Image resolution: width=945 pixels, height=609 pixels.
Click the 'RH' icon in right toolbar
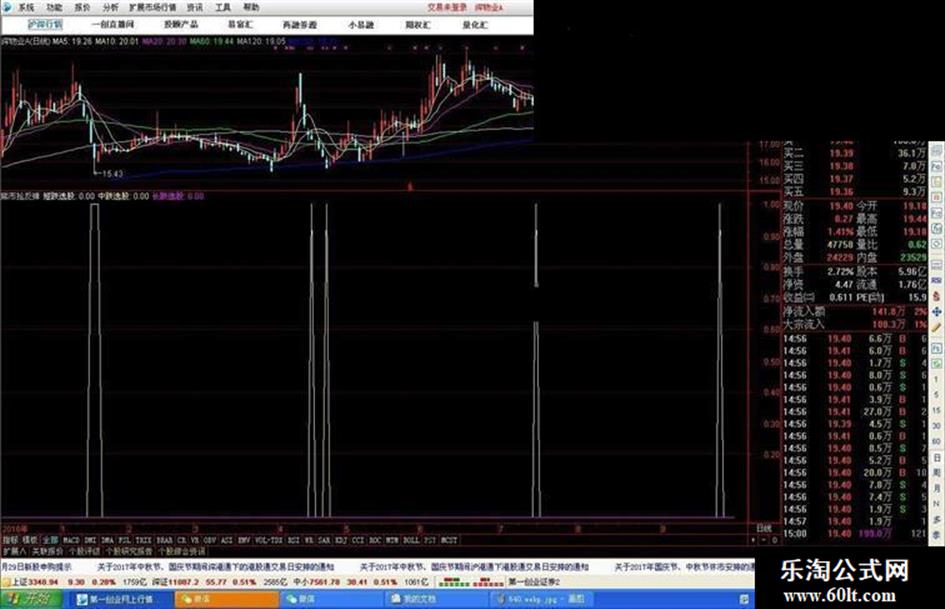click(x=937, y=280)
